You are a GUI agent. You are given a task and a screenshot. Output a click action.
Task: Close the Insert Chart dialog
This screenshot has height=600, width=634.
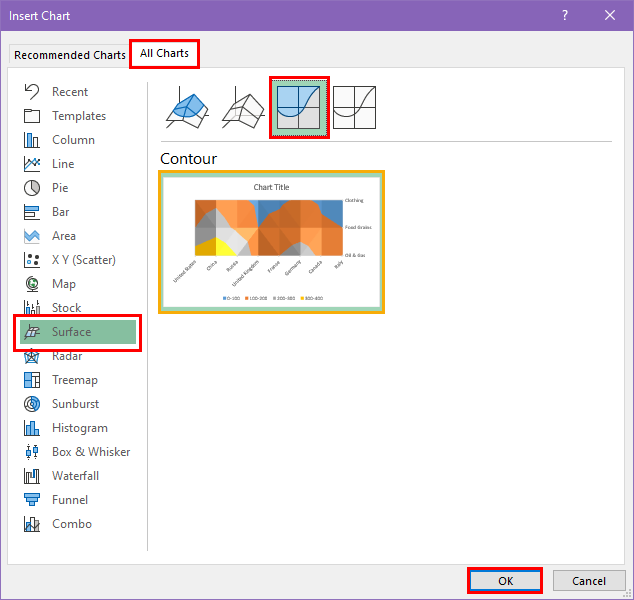(610, 15)
